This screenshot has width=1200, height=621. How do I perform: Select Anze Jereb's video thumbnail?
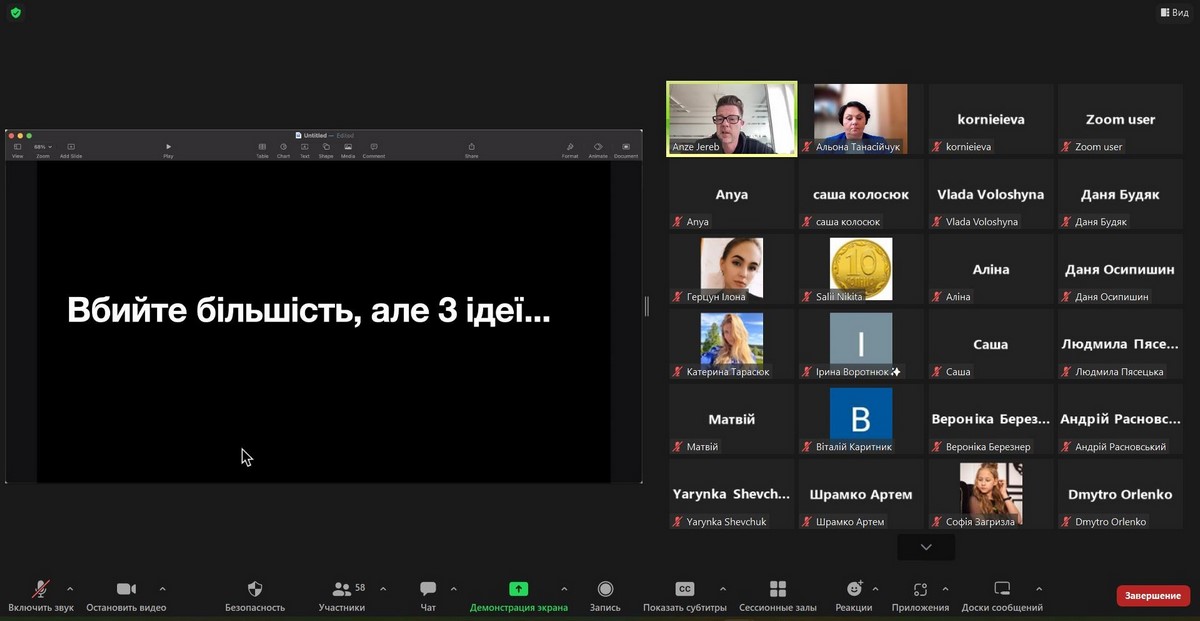(x=732, y=118)
